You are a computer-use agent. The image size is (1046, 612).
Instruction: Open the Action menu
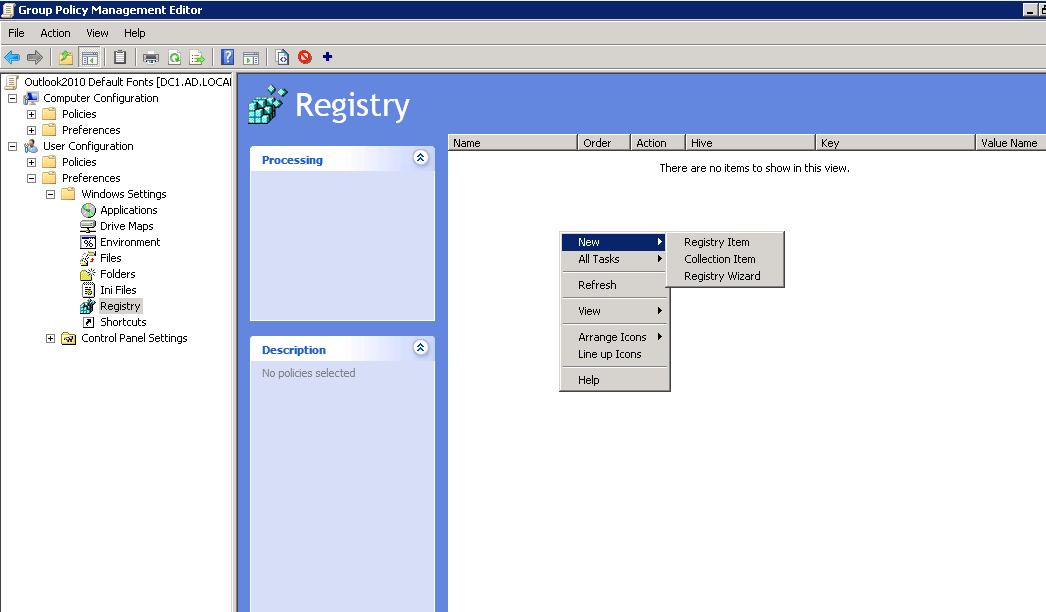[55, 33]
